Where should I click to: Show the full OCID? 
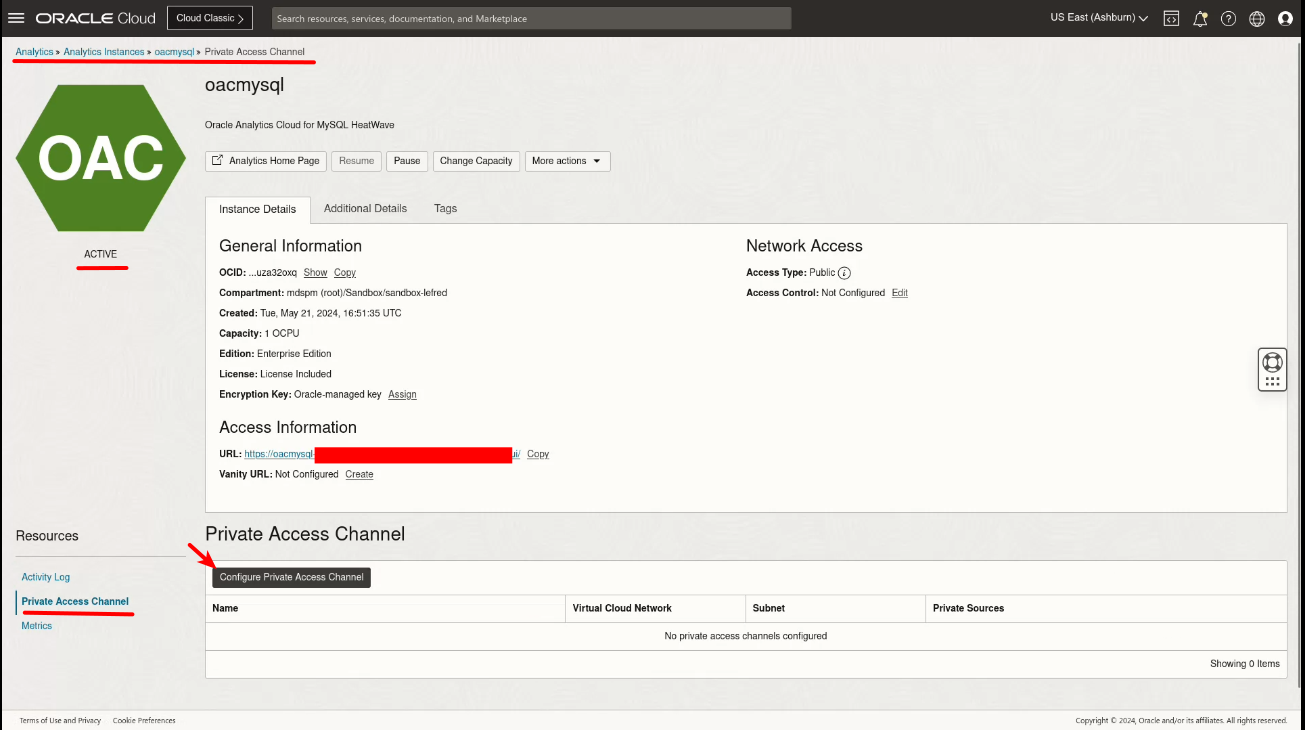[315, 273]
